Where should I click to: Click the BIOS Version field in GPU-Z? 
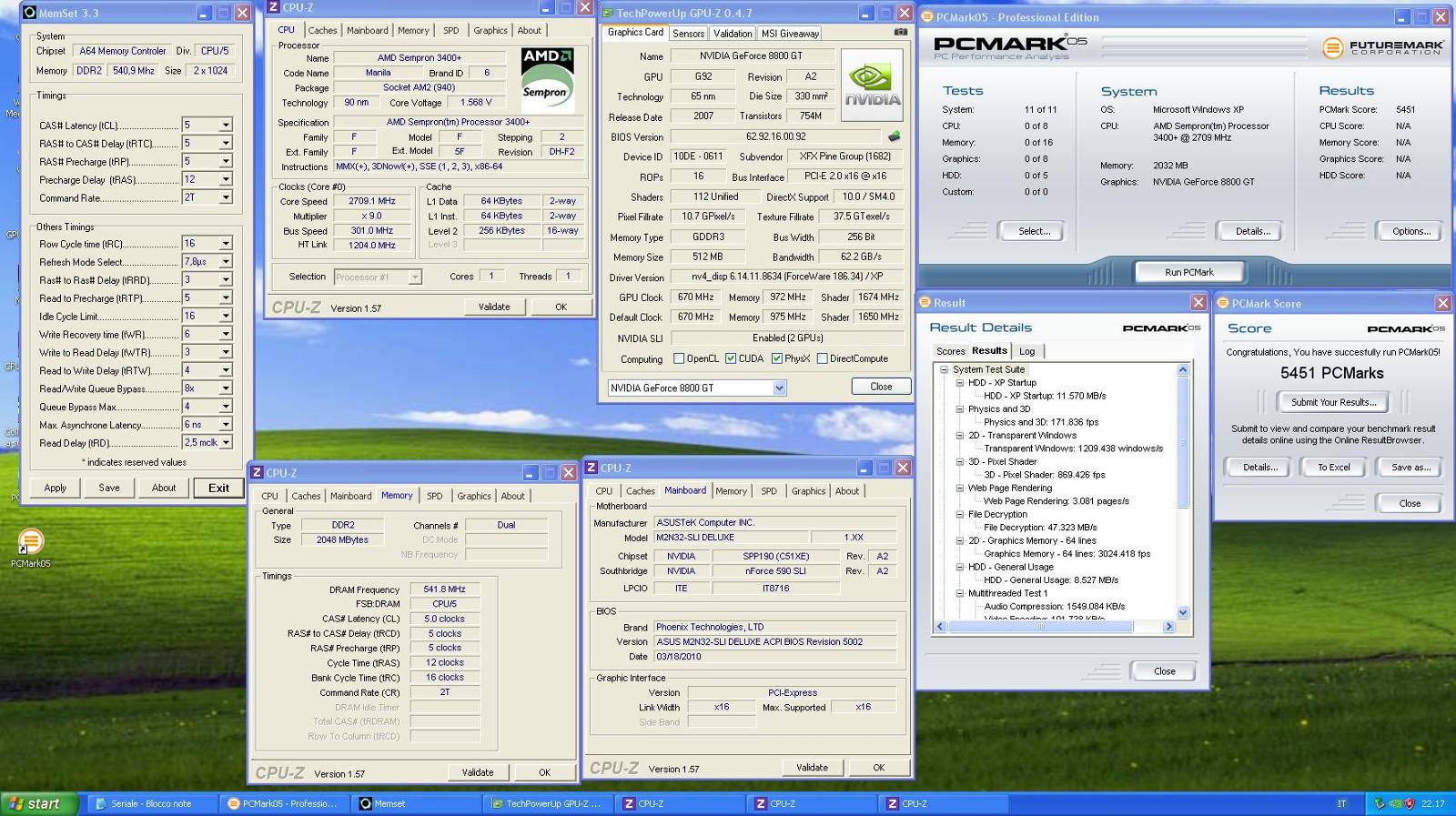click(776, 136)
